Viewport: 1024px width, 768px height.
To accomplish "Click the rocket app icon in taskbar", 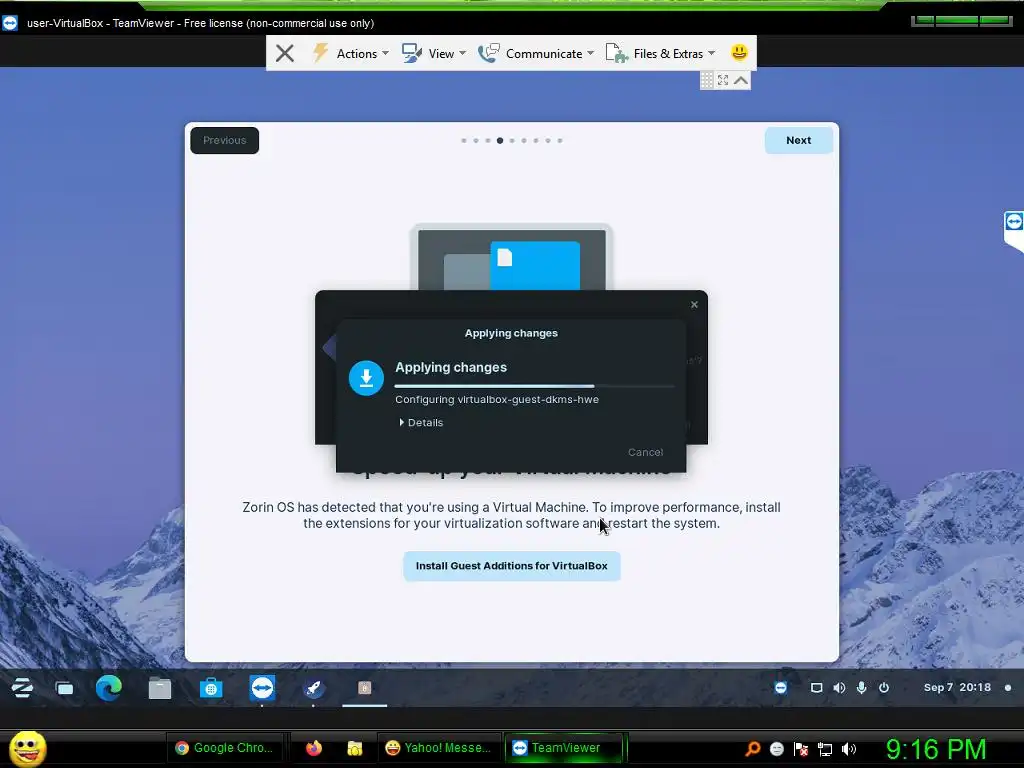I will pyautogui.click(x=313, y=688).
